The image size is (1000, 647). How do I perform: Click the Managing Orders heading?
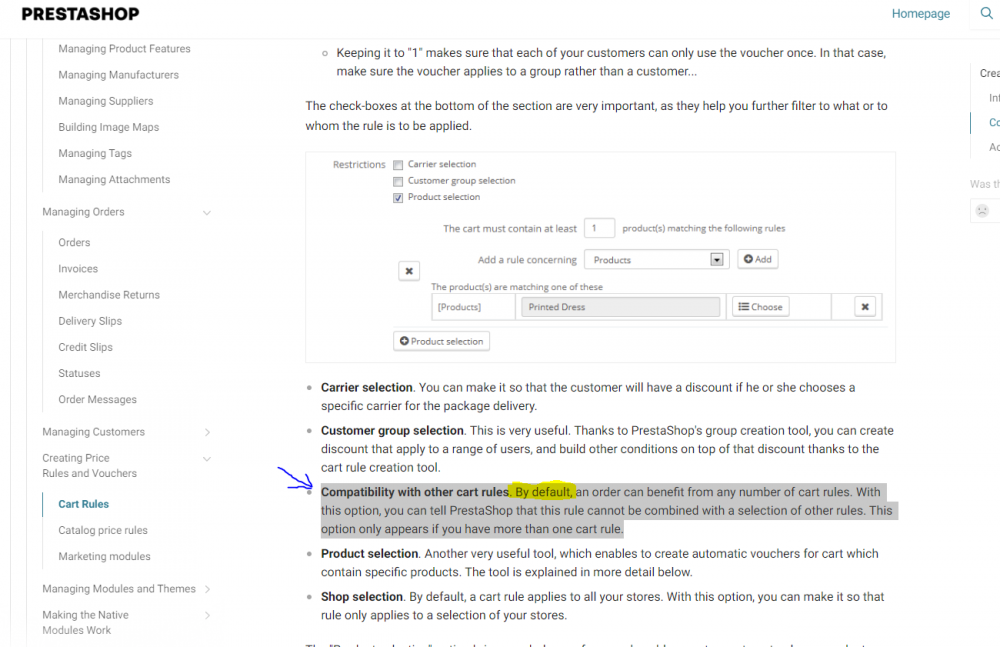(84, 212)
